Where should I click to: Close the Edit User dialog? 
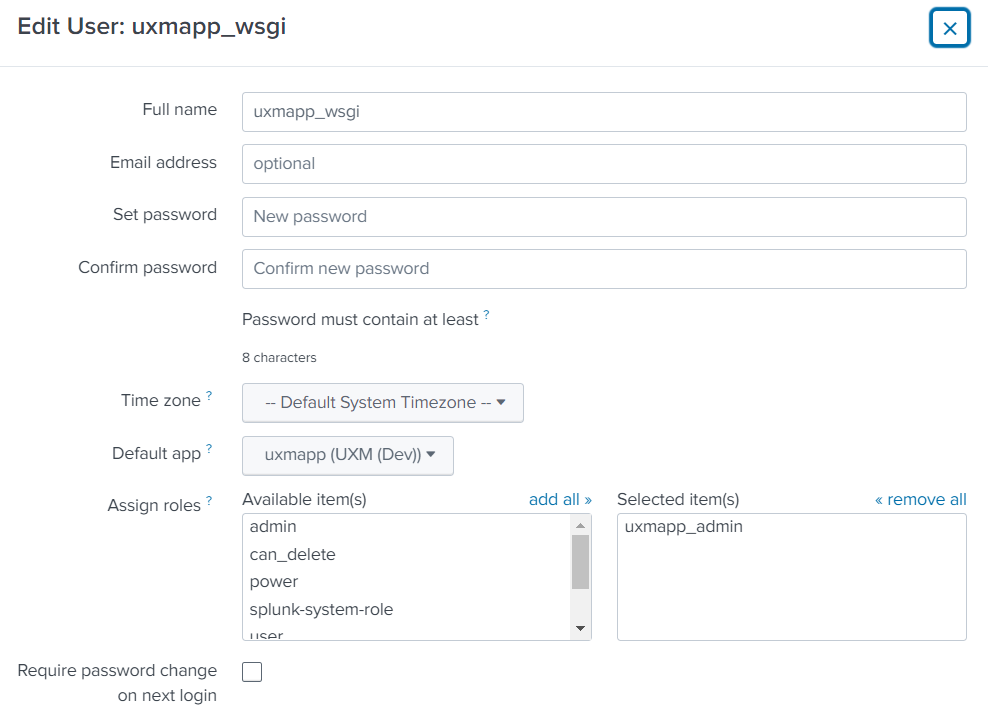pos(949,28)
